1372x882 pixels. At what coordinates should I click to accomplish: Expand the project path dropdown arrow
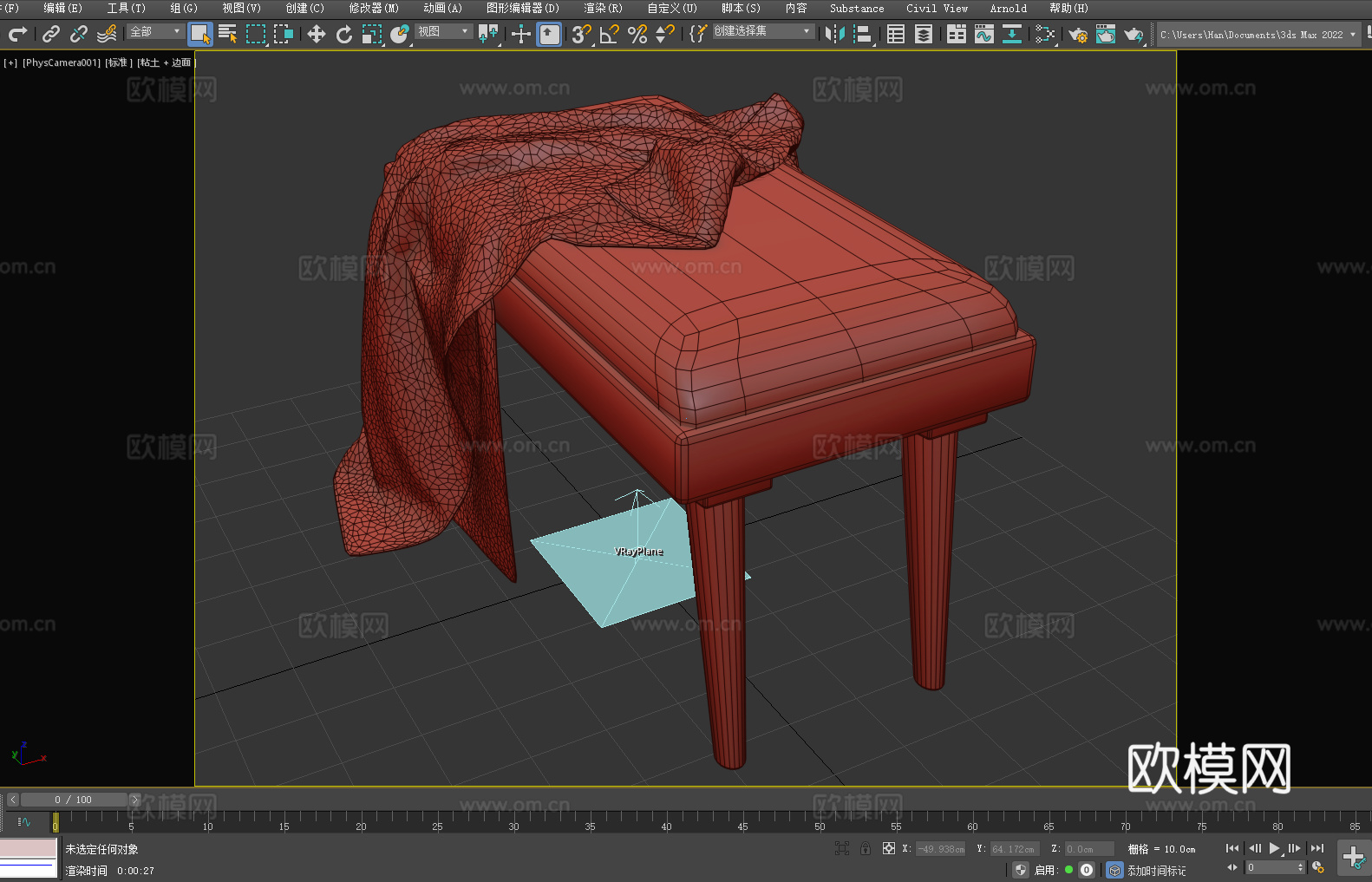[1352, 35]
